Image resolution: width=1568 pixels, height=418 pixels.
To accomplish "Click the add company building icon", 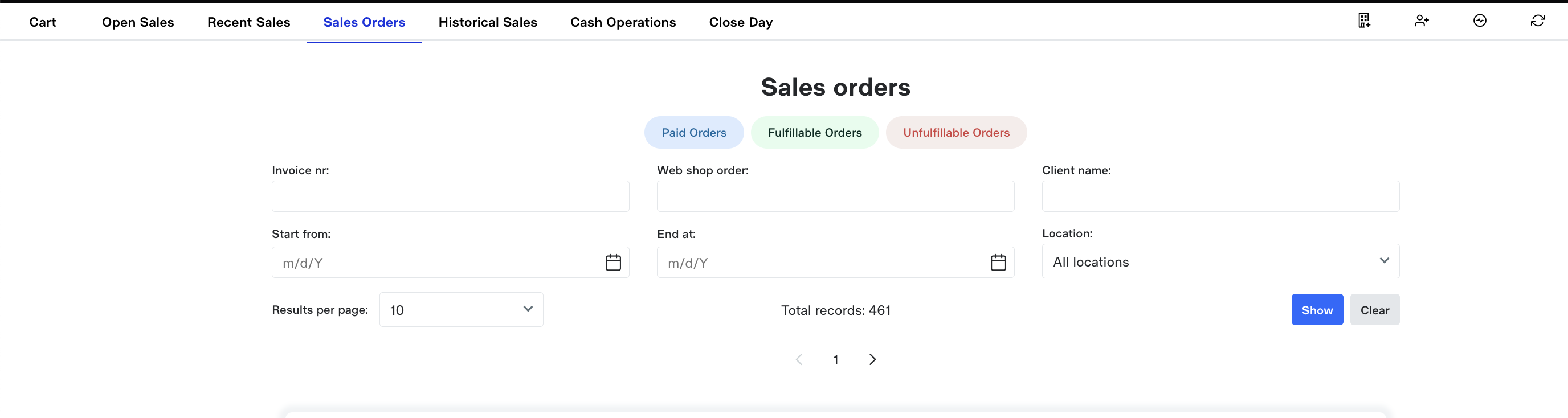I will 1364,21.
